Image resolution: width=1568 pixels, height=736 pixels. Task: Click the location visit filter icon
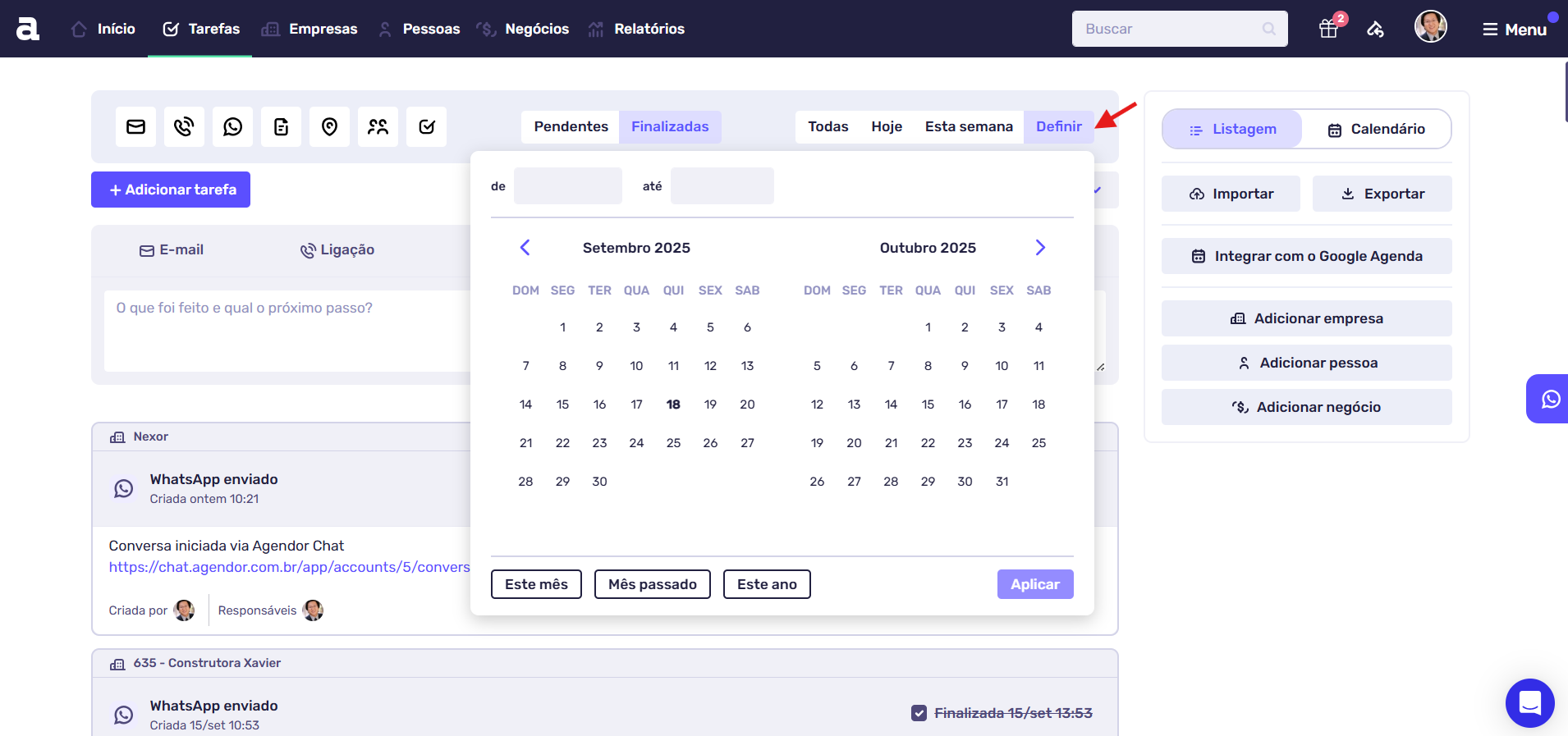pos(329,126)
